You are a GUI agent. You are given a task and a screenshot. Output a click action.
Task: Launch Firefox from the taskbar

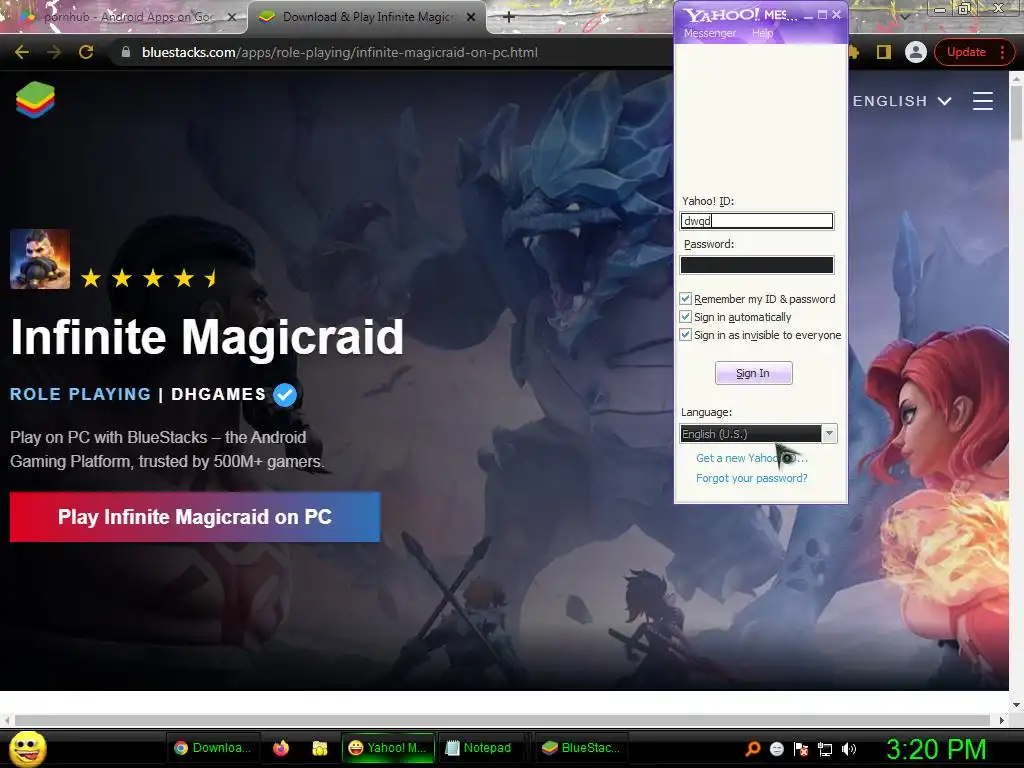(281, 748)
